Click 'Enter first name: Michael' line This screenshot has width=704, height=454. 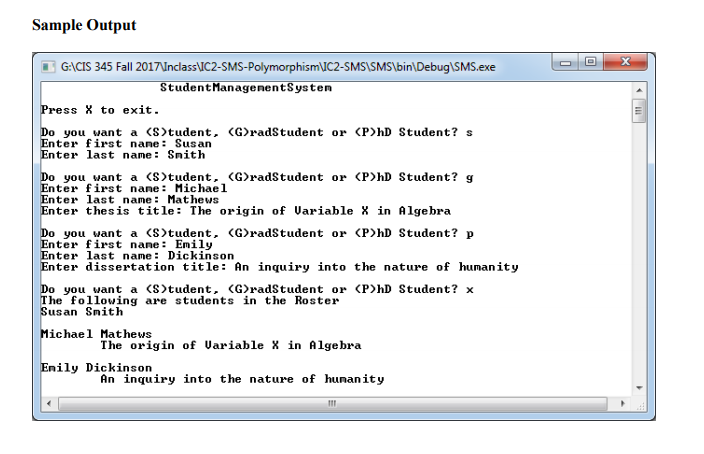[134, 189]
